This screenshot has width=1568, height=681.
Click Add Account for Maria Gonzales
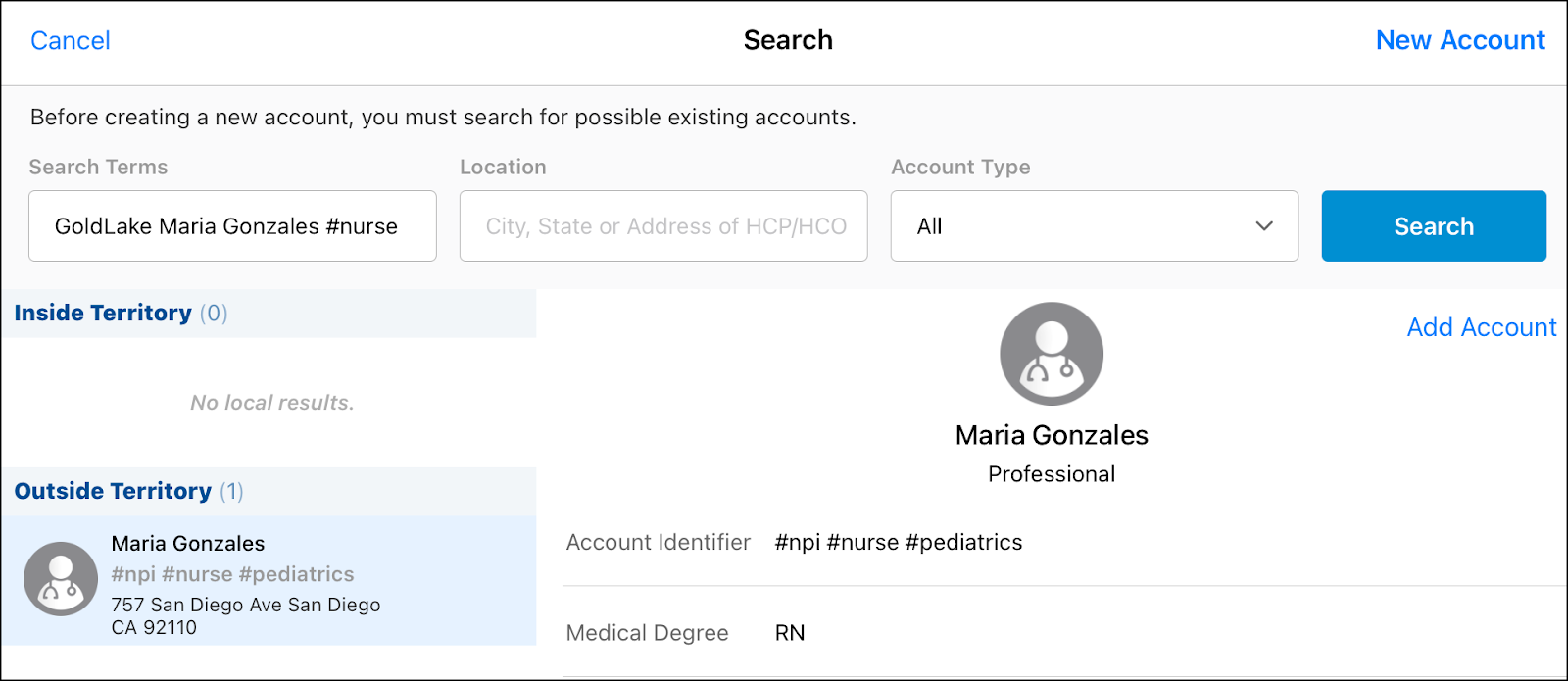(x=1481, y=327)
